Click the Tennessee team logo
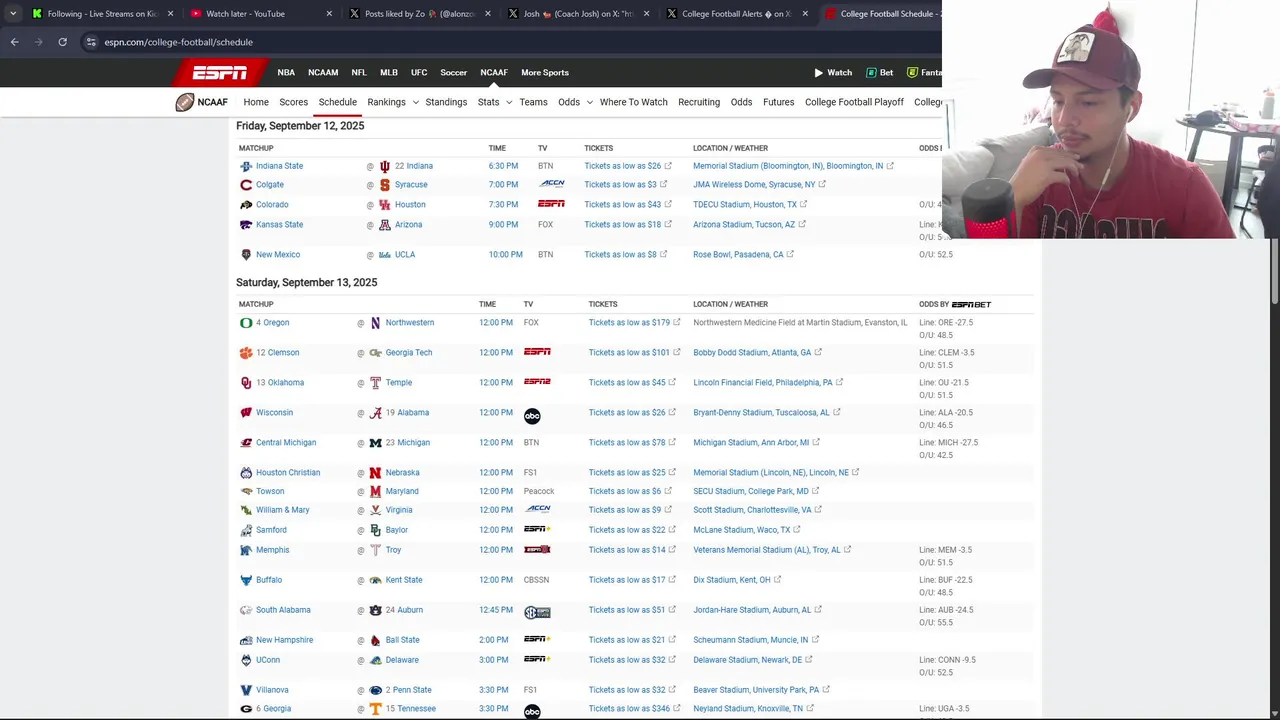The image size is (1280, 720). point(375,709)
